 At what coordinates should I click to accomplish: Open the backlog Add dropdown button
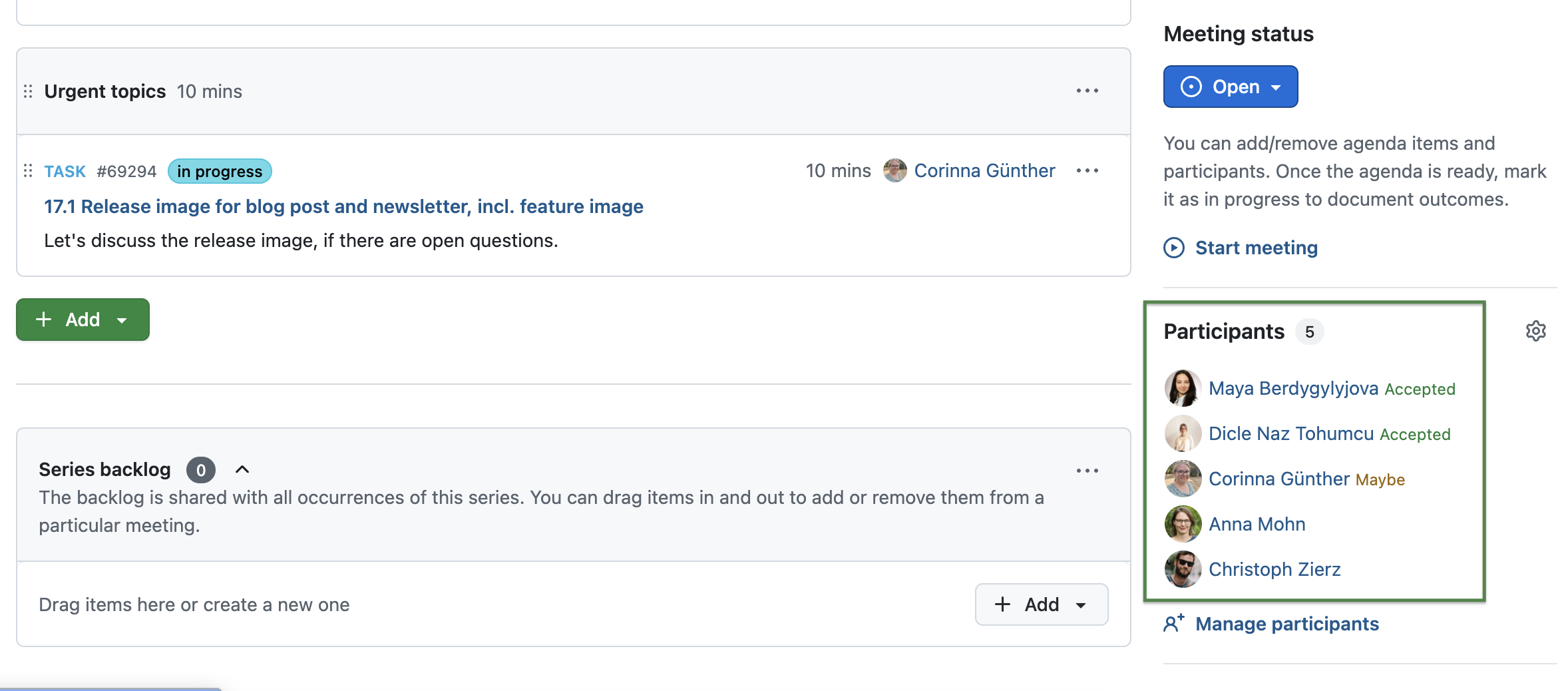click(1041, 604)
